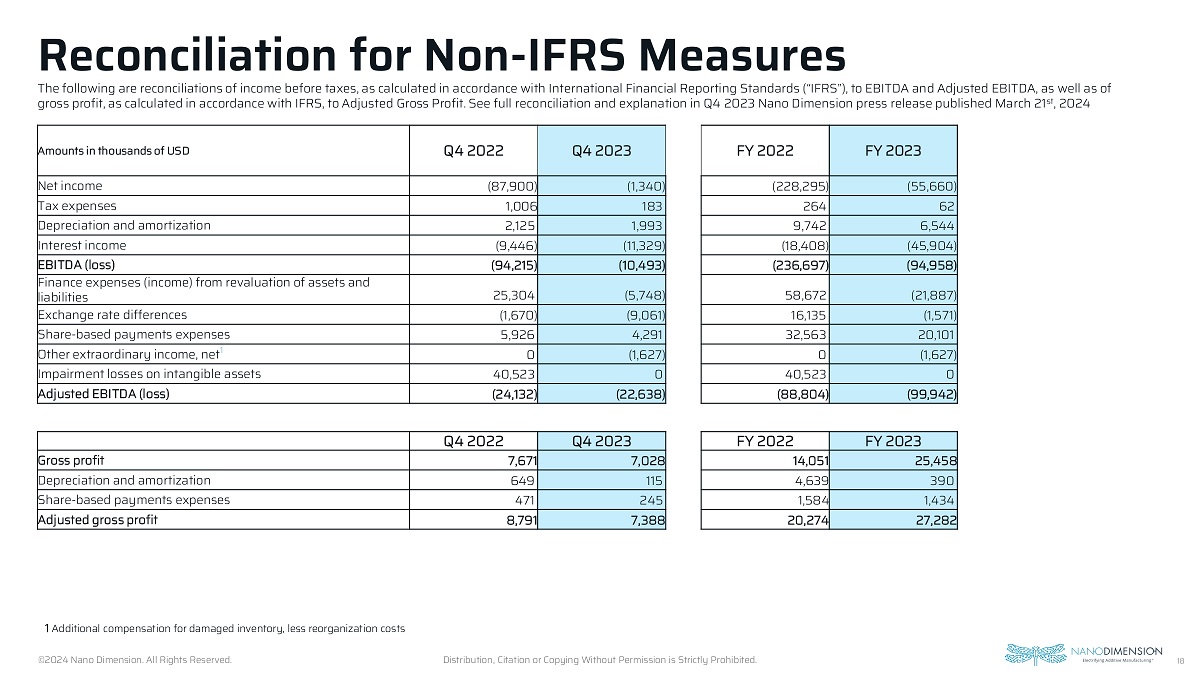This screenshot has height=675, width=1200.
Task: Select the 'Adjusted gross profit' row label
Action: point(98,519)
